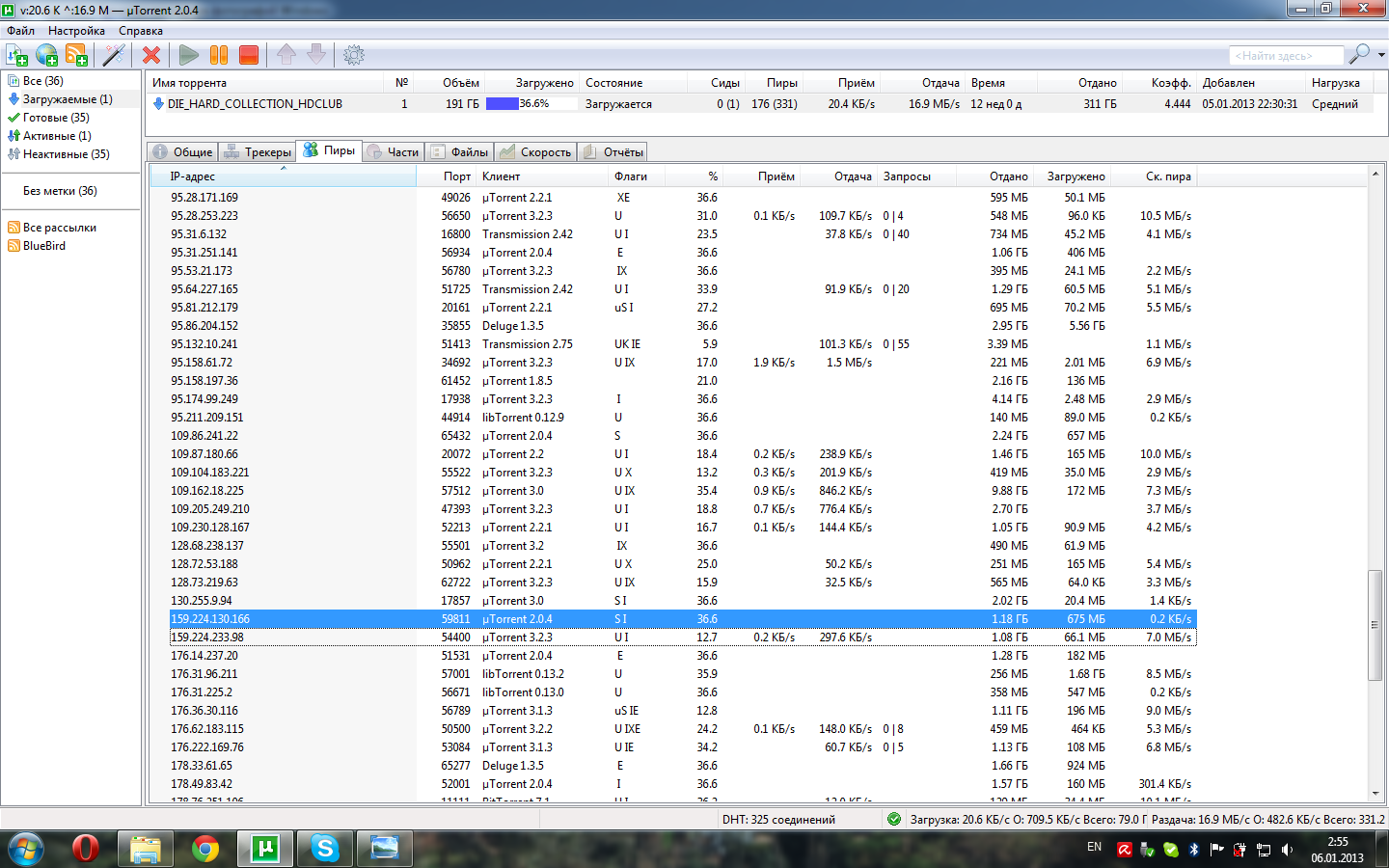Switch to the Файлы tab
Image resolution: width=1389 pixels, height=868 pixels.
(460, 152)
